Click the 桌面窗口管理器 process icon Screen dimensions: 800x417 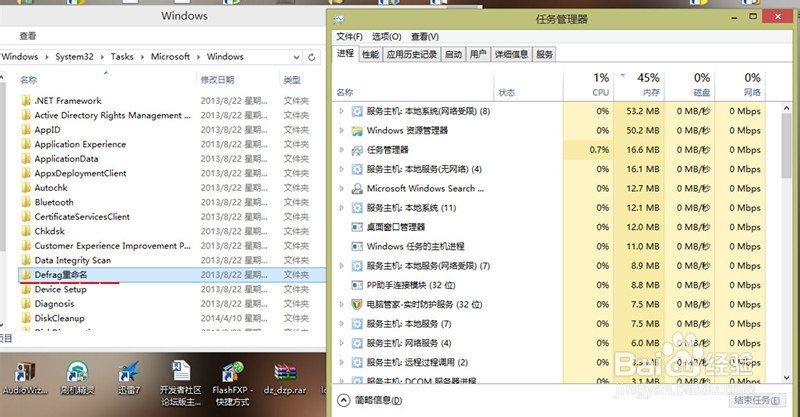click(x=357, y=227)
